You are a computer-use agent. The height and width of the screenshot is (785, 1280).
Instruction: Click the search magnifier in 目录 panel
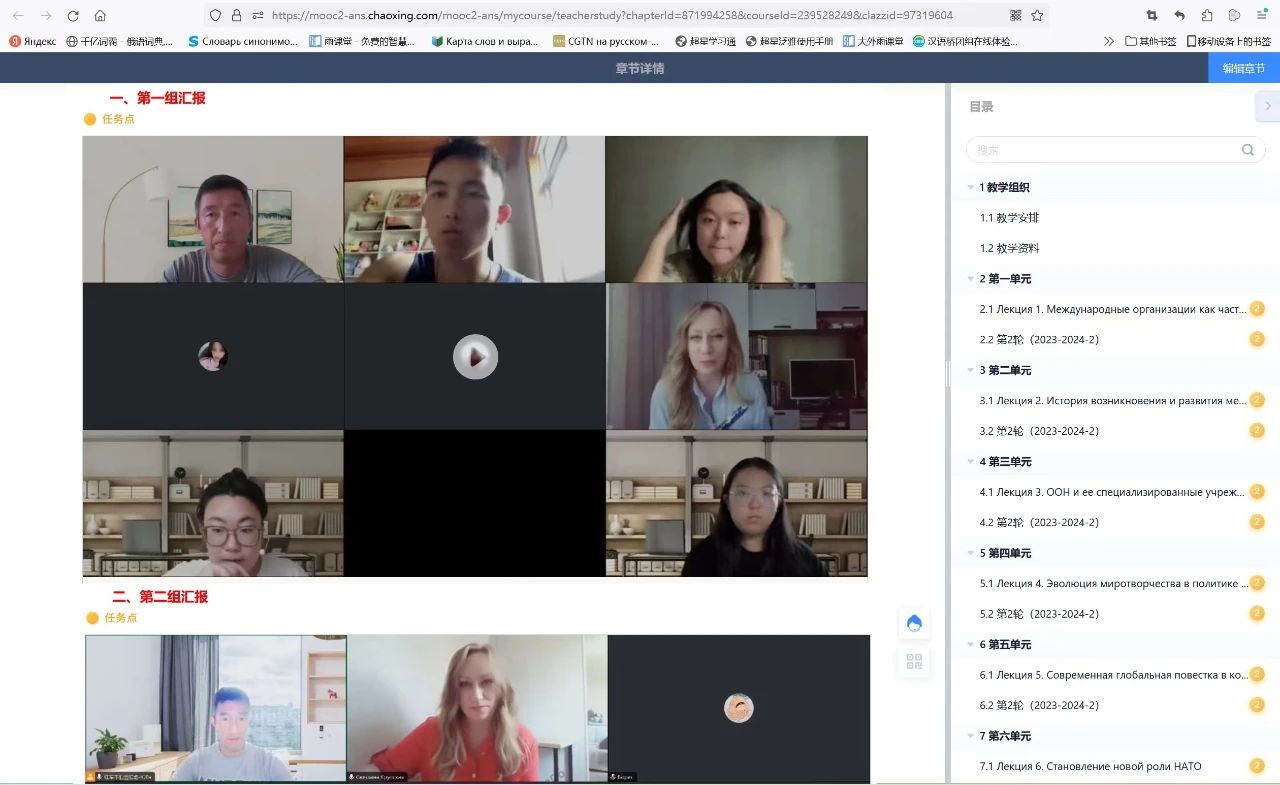click(x=1247, y=150)
